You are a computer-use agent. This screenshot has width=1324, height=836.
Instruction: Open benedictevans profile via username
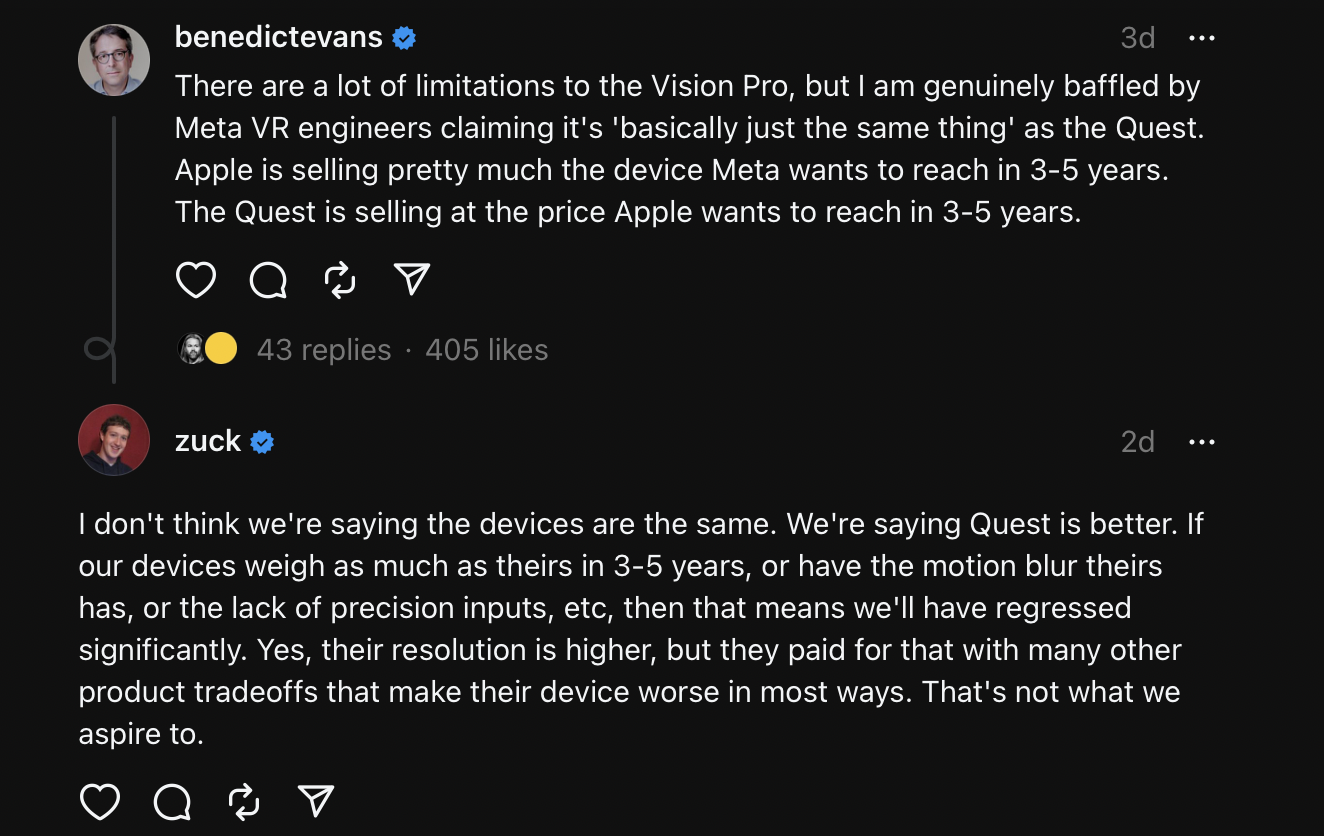(x=278, y=37)
